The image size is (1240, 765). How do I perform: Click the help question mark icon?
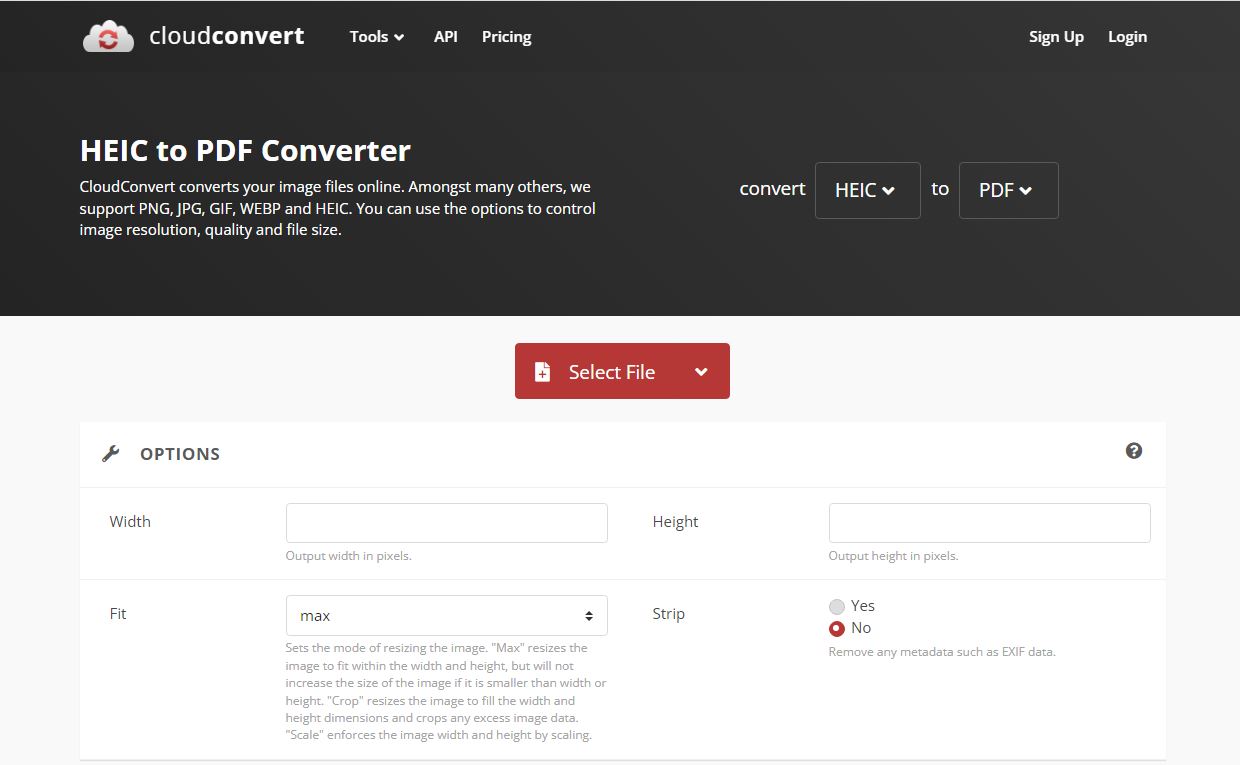tap(1133, 451)
